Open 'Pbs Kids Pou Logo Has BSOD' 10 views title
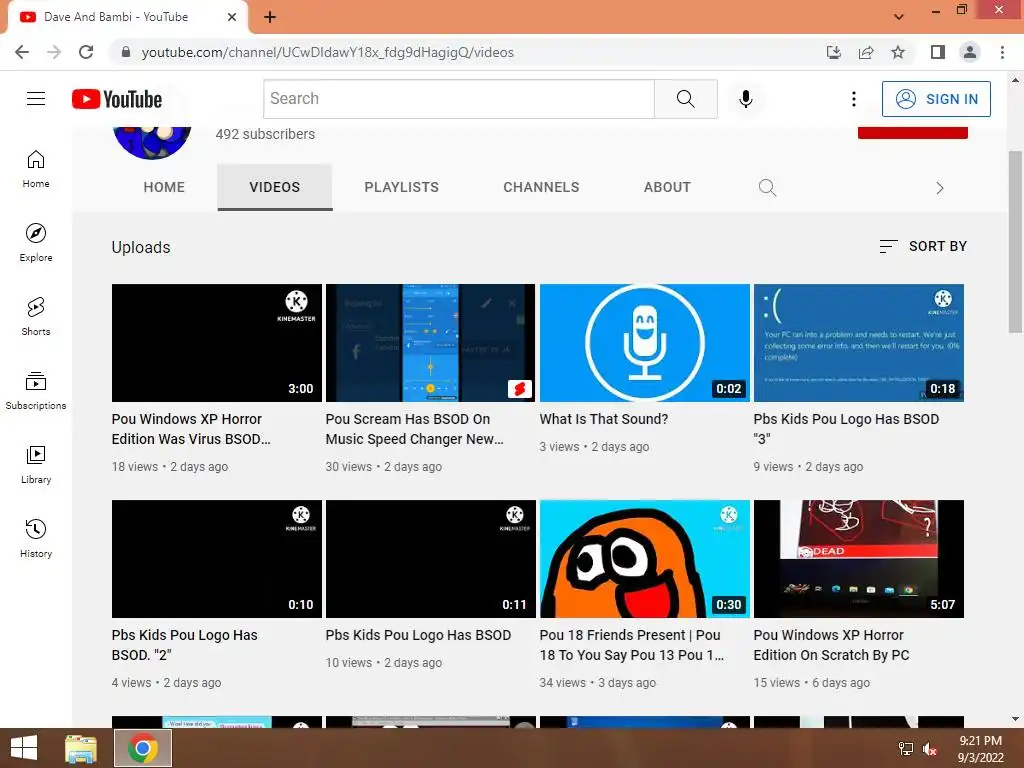This screenshot has height=768, width=1024. (419, 635)
